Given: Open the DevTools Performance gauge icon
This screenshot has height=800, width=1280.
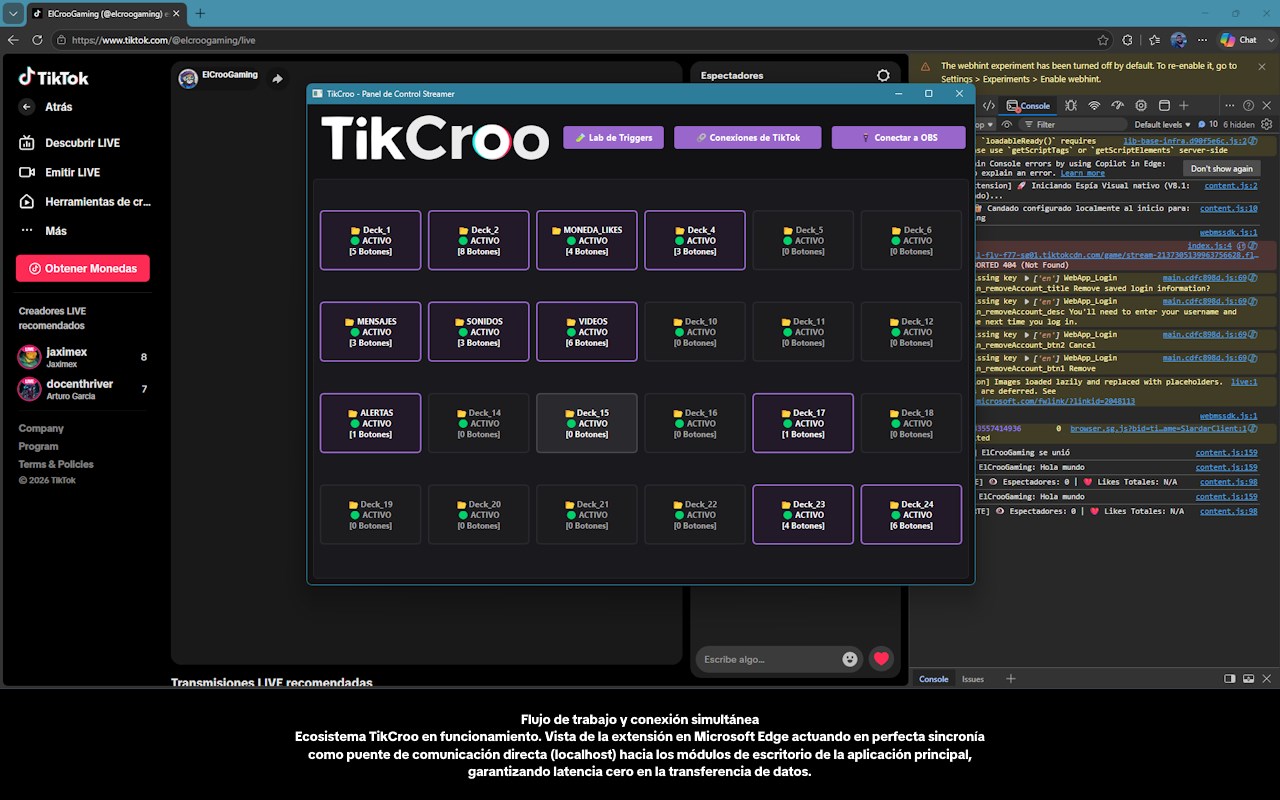Looking at the screenshot, I should [x=1118, y=106].
